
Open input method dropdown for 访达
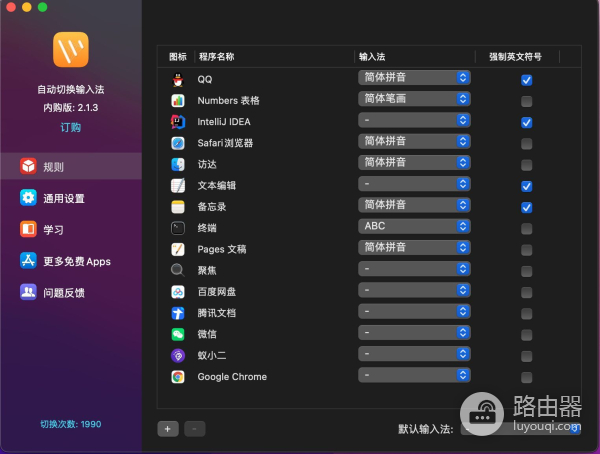coord(414,163)
